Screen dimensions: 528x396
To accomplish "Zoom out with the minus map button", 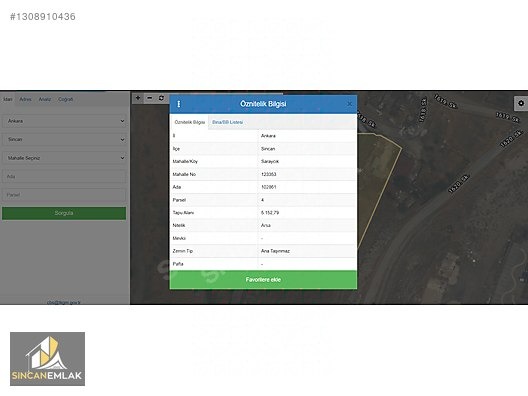I will coord(150,98).
